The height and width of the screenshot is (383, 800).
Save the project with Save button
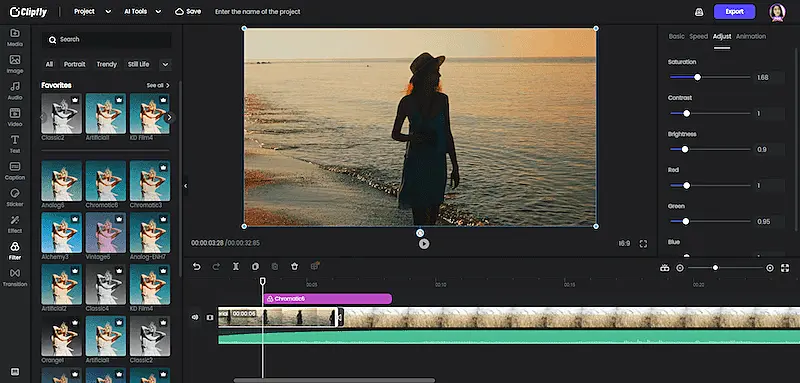tap(187, 11)
